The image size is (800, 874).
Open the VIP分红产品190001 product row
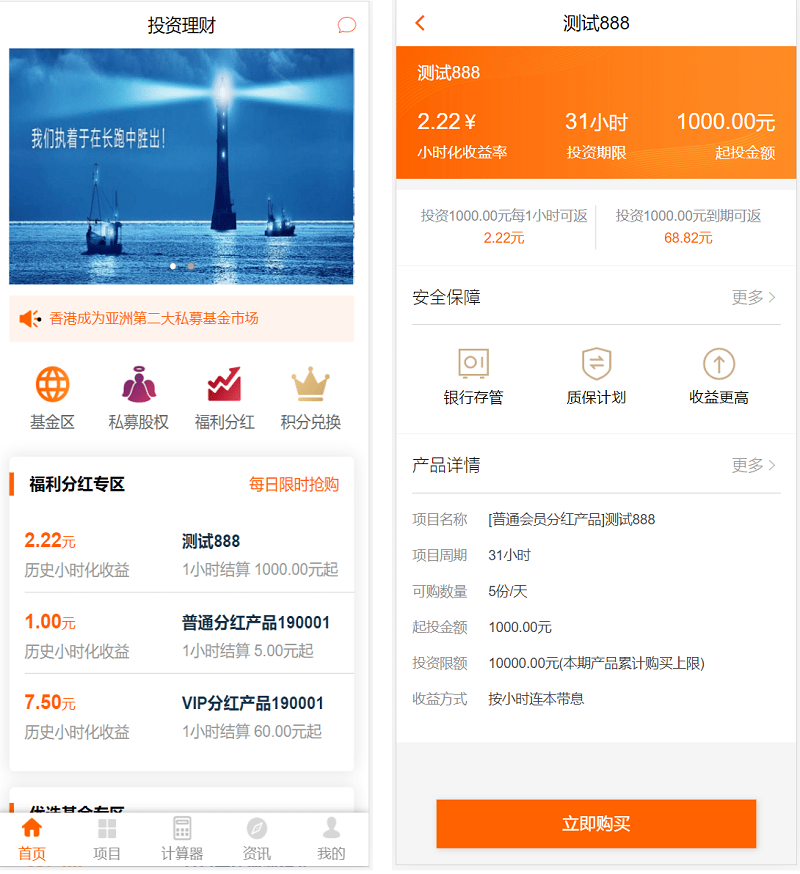point(181,716)
